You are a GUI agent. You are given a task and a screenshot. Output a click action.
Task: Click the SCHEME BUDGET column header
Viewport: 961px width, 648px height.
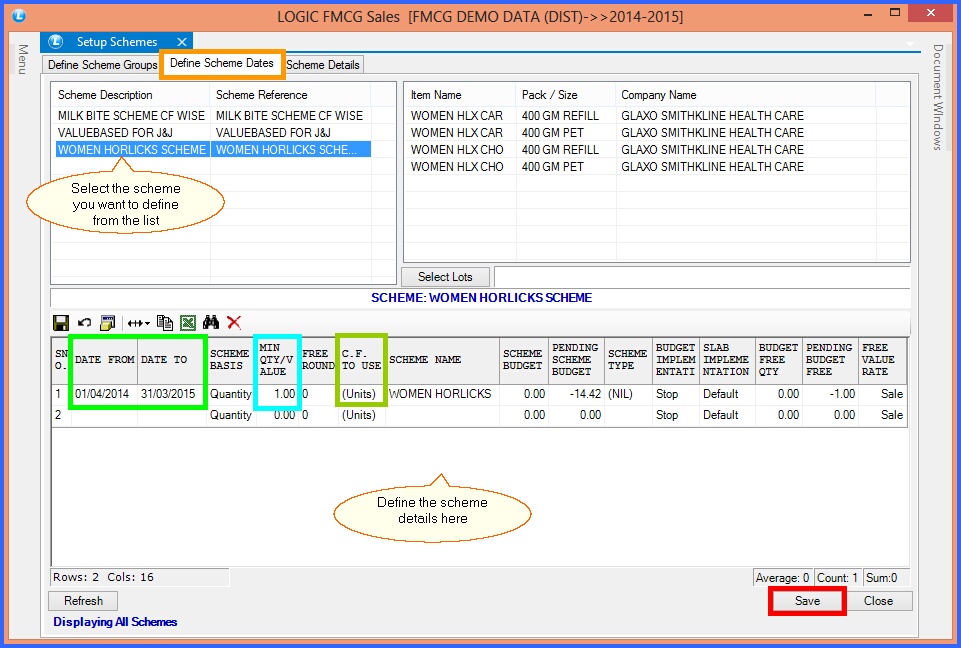[x=523, y=359]
